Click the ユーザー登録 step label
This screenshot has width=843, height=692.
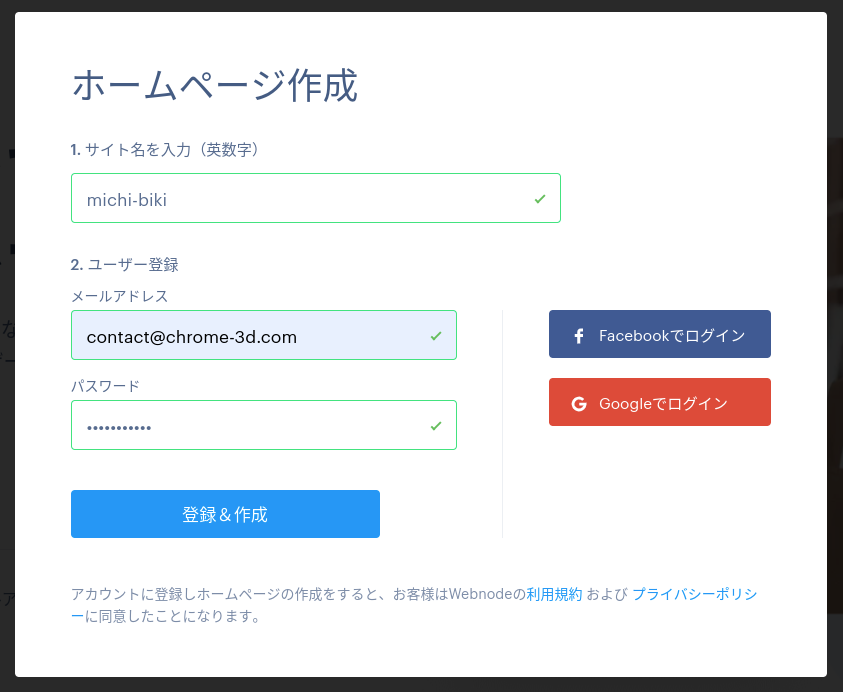125,265
